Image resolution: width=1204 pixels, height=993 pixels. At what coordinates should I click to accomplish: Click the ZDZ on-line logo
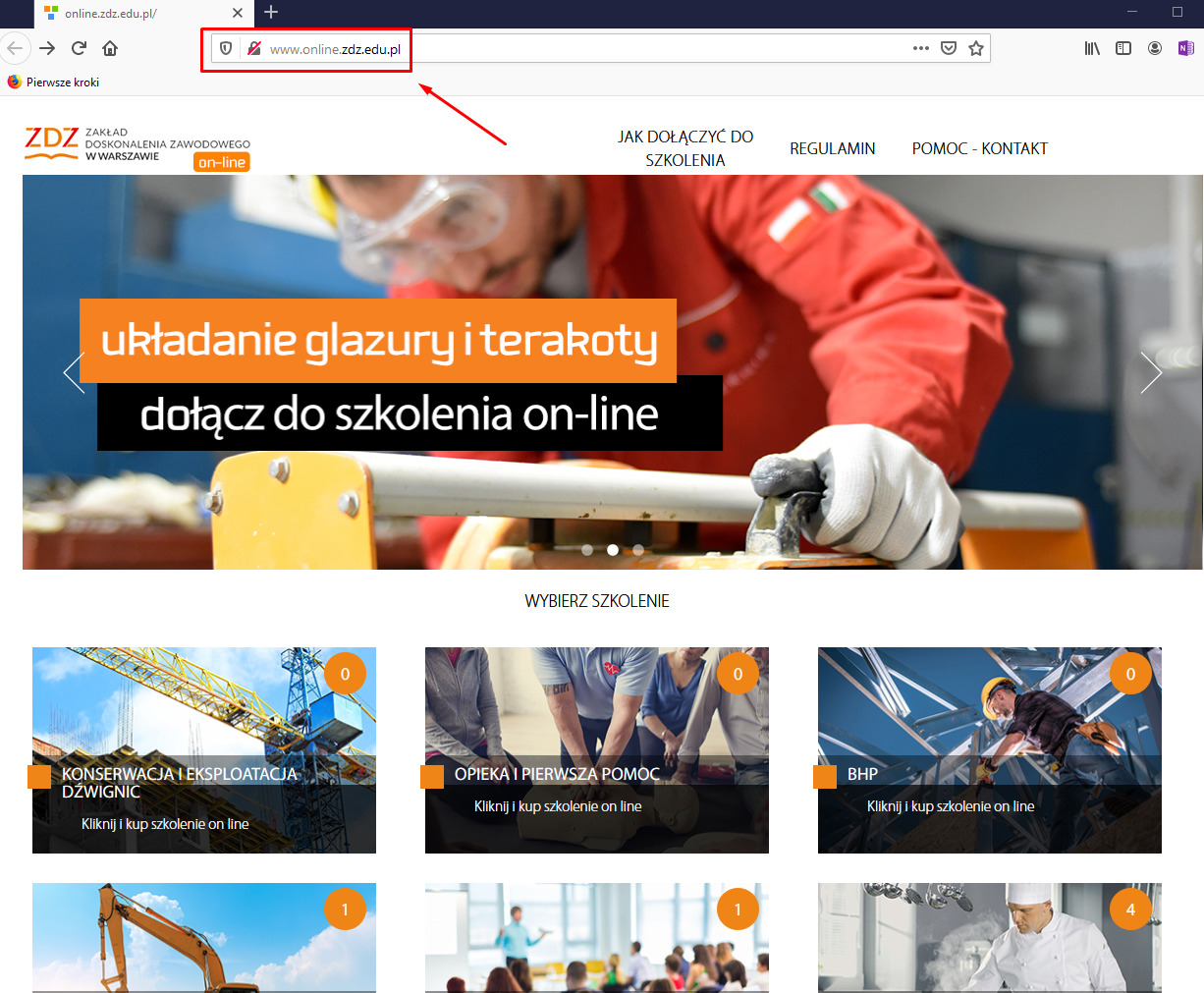tap(137, 148)
